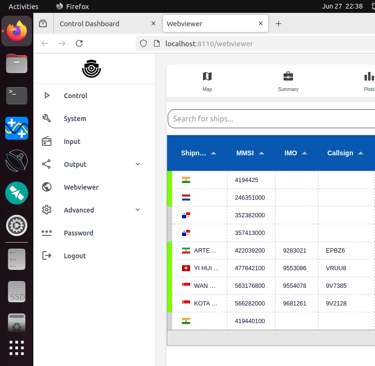Click the System wrench icon
375x366 pixels.
coord(47,118)
